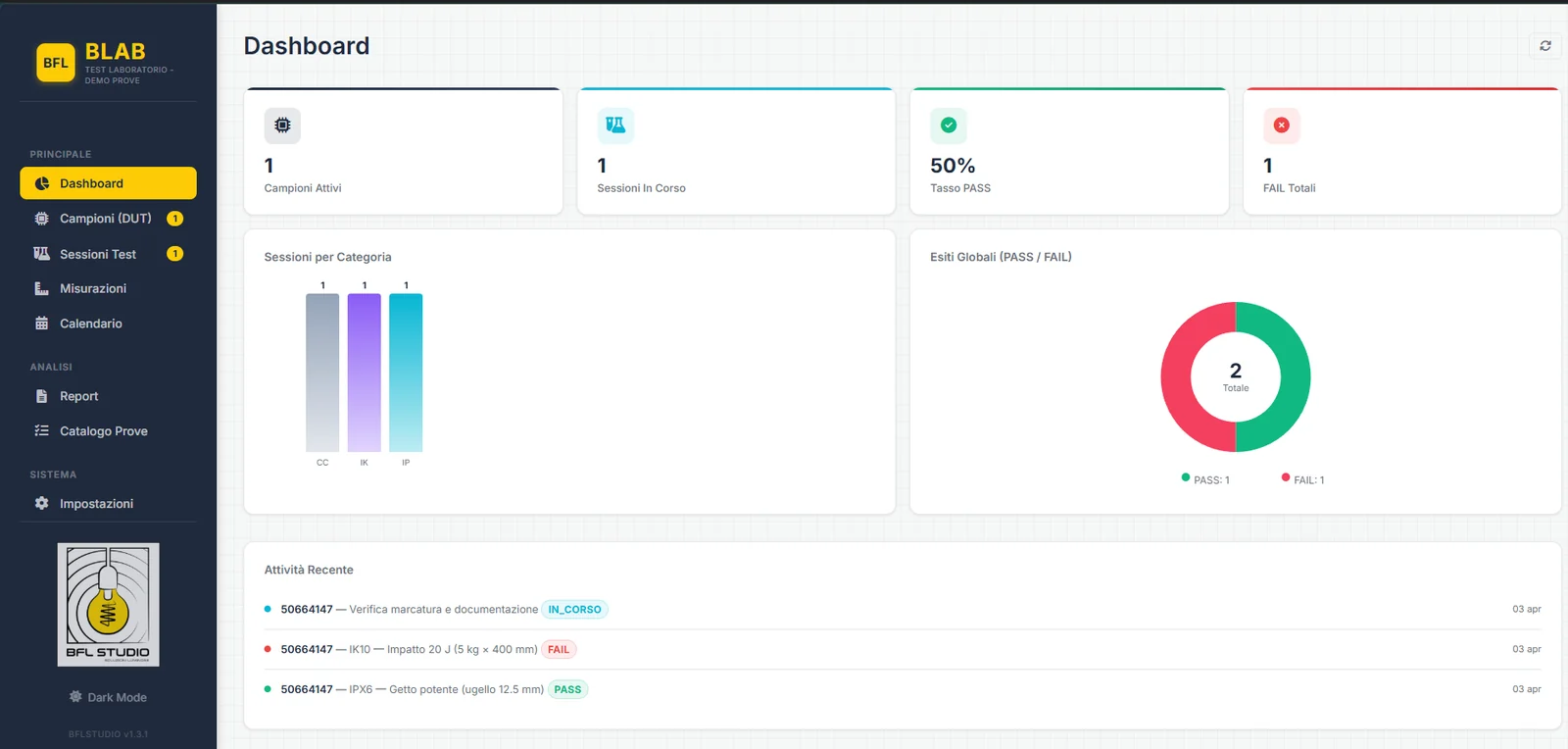Click the PASS: 1 legend entry
This screenshot has width=1568, height=749.
pyautogui.click(x=1205, y=479)
